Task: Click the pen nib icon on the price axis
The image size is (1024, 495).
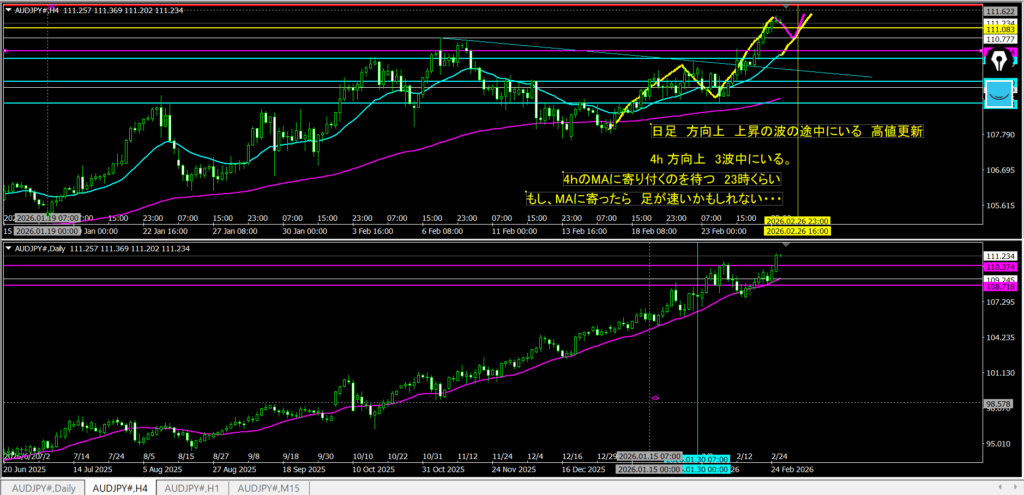Action: (999, 60)
